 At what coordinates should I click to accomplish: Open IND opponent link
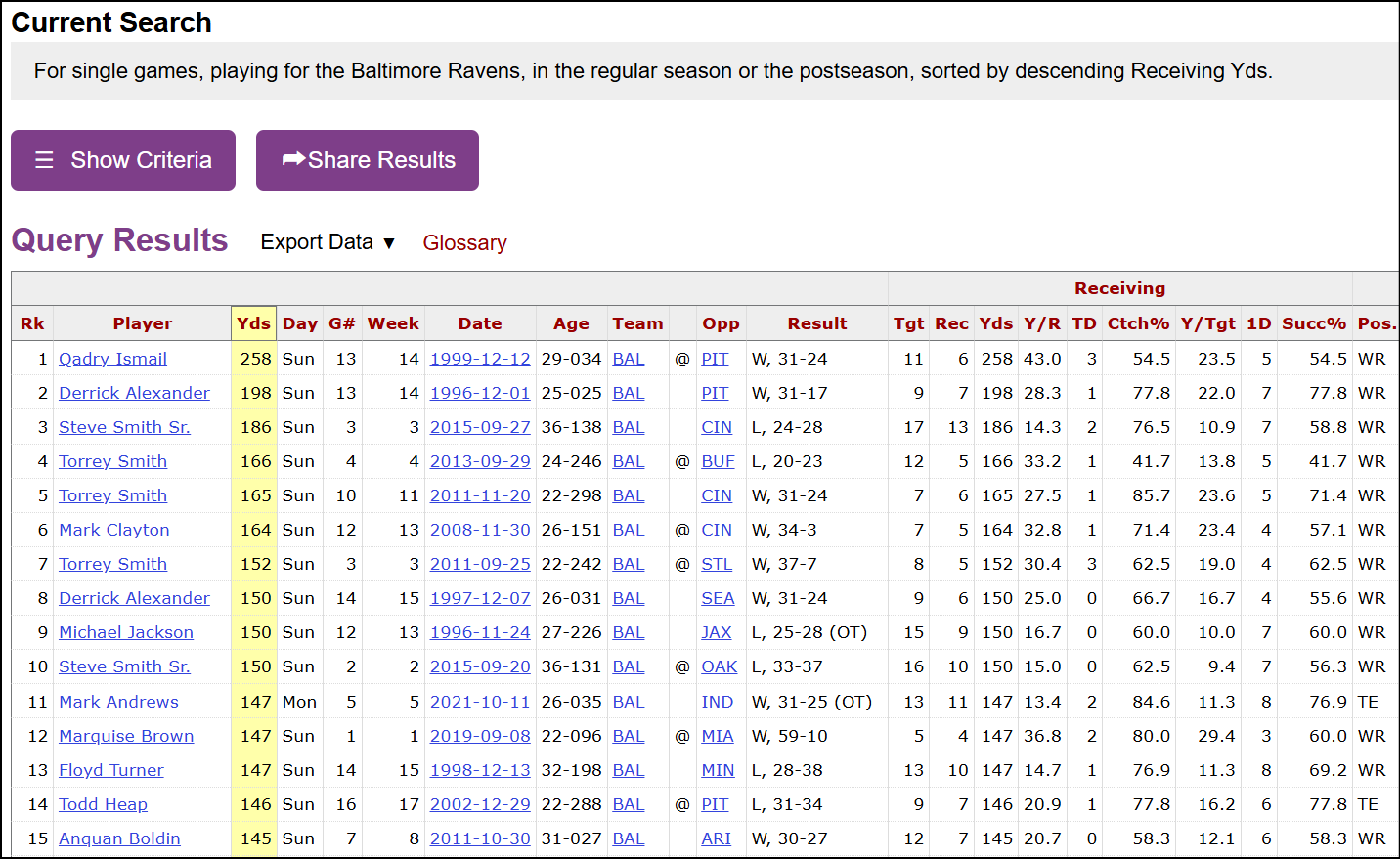718,702
